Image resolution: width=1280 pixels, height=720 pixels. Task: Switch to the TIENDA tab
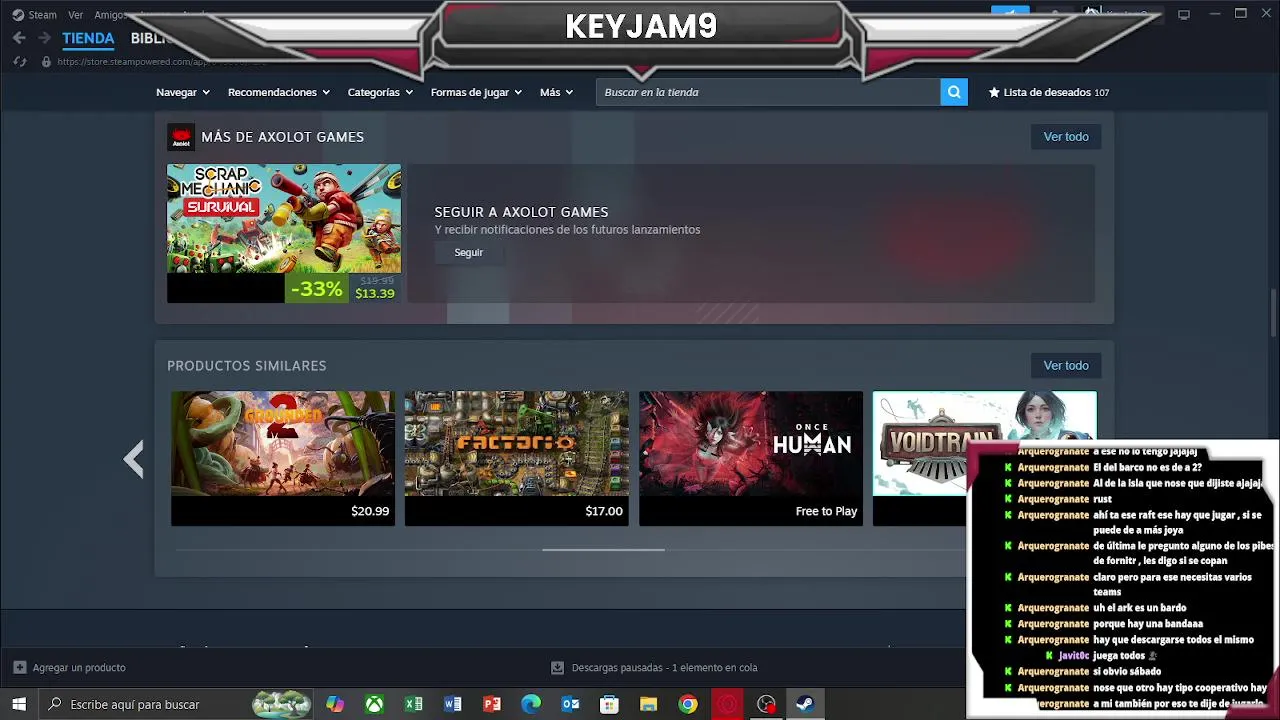88,38
